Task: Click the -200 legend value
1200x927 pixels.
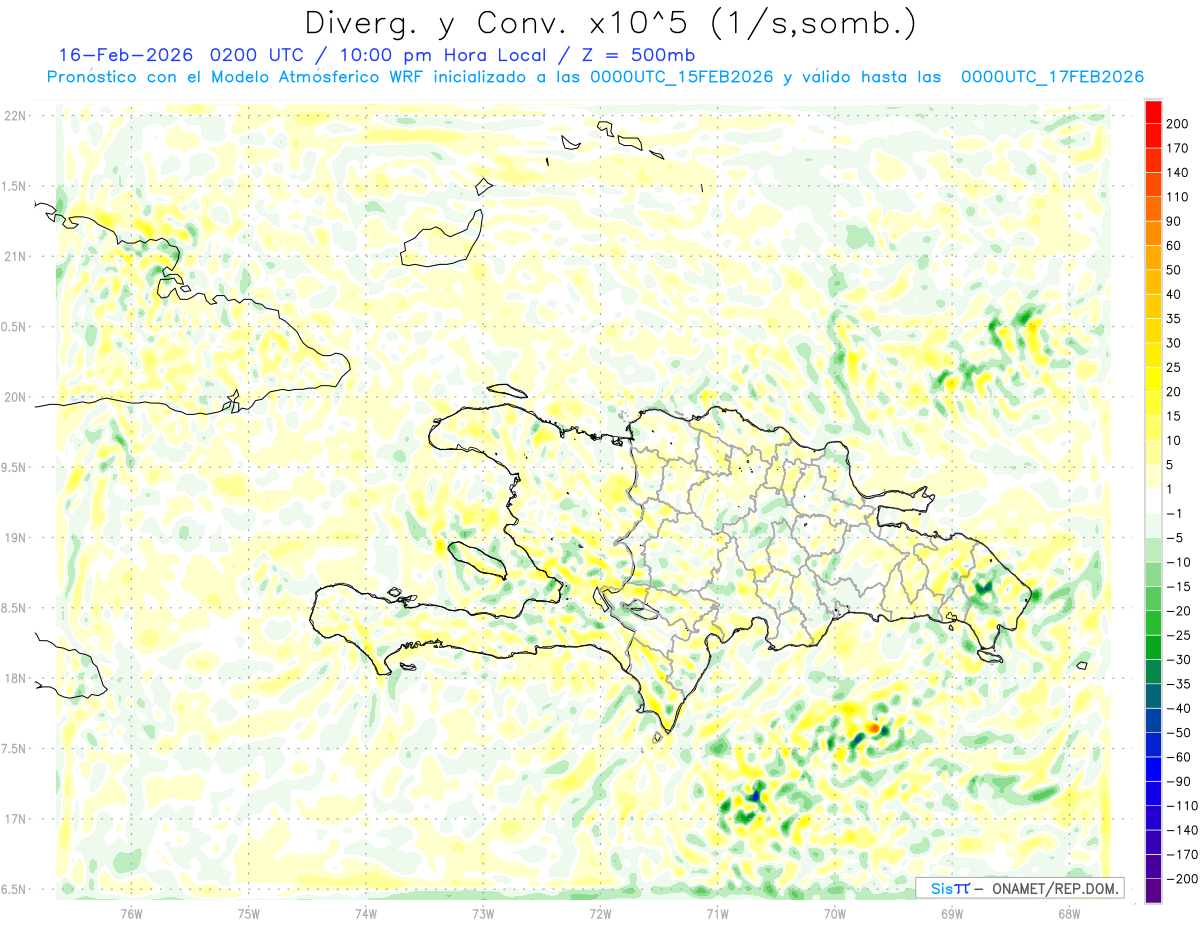Action: (1183, 878)
